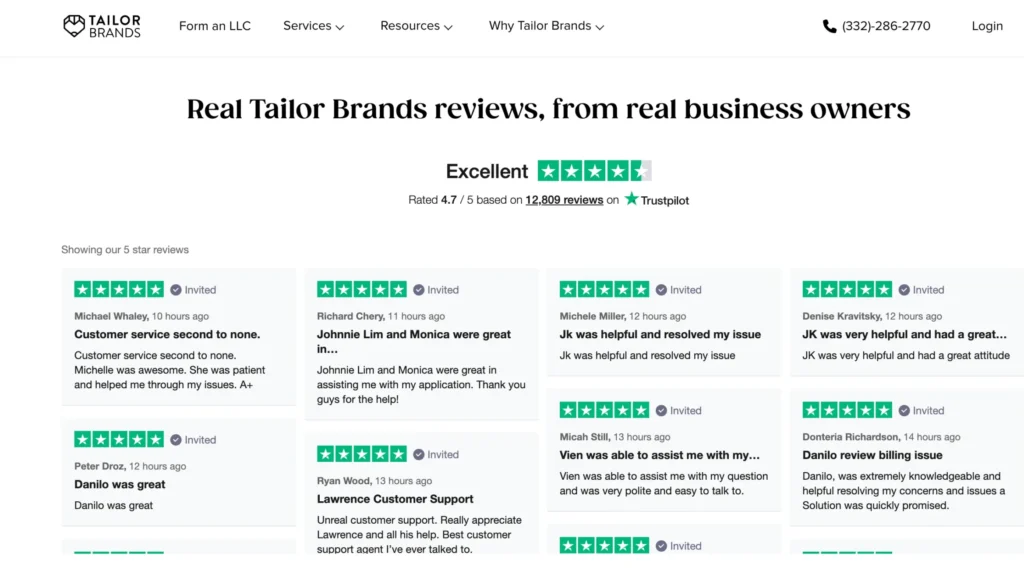This screenshot has width=1024, height=585.
Task: Open the Why Tailor Brands dropdown
Action: tap(540, 26)
